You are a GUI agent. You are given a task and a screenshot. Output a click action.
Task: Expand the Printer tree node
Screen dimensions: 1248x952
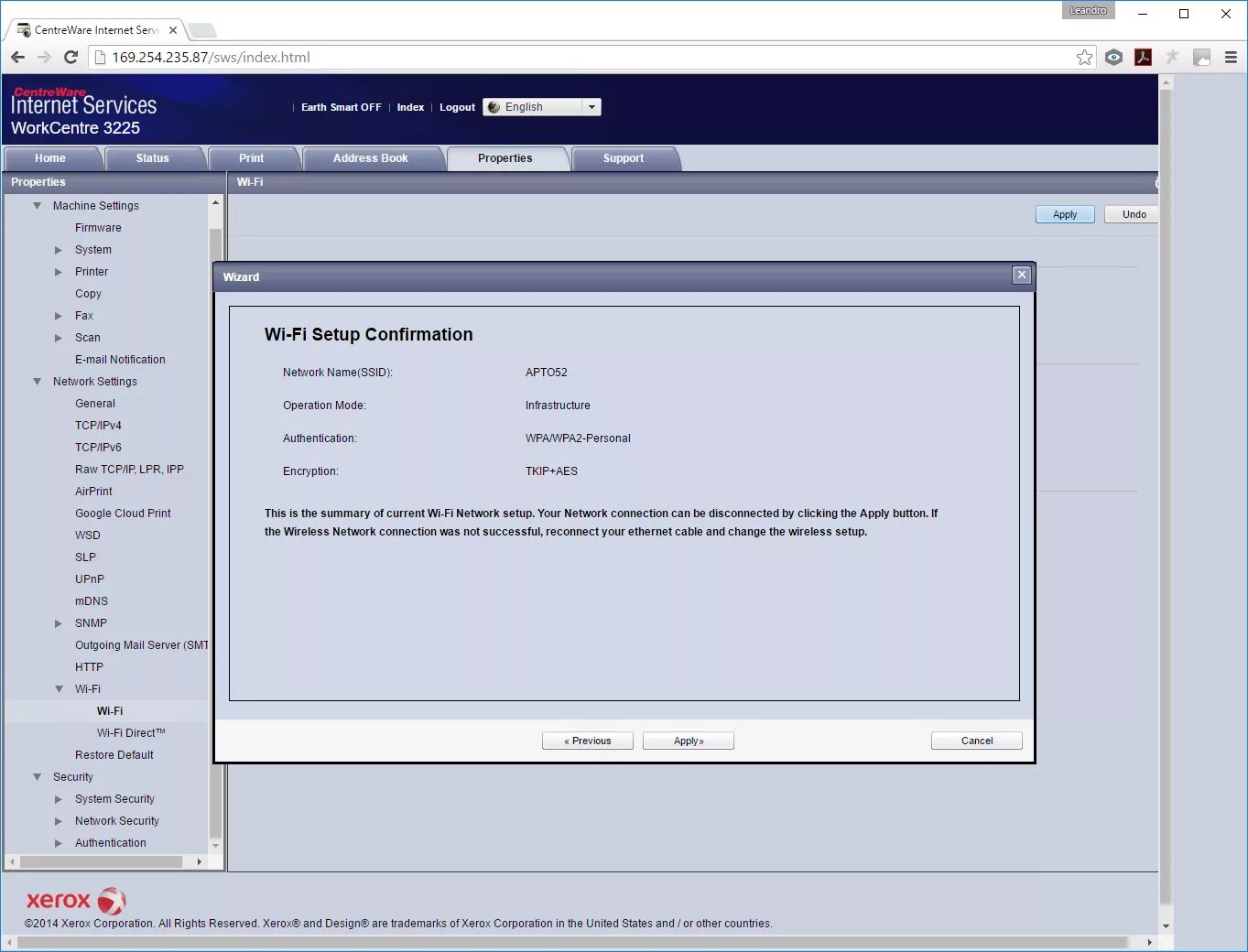(59, 272)
